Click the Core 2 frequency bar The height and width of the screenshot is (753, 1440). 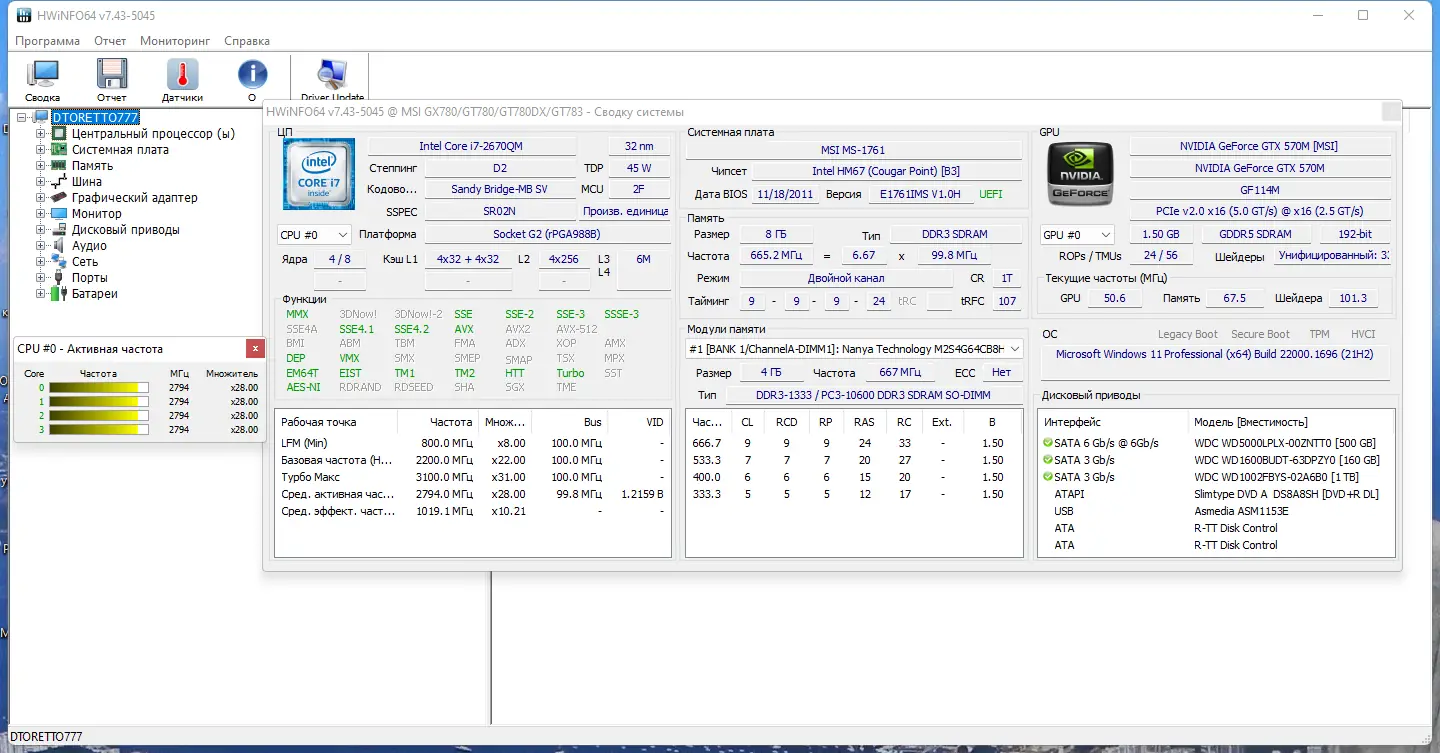coord(99,416)
